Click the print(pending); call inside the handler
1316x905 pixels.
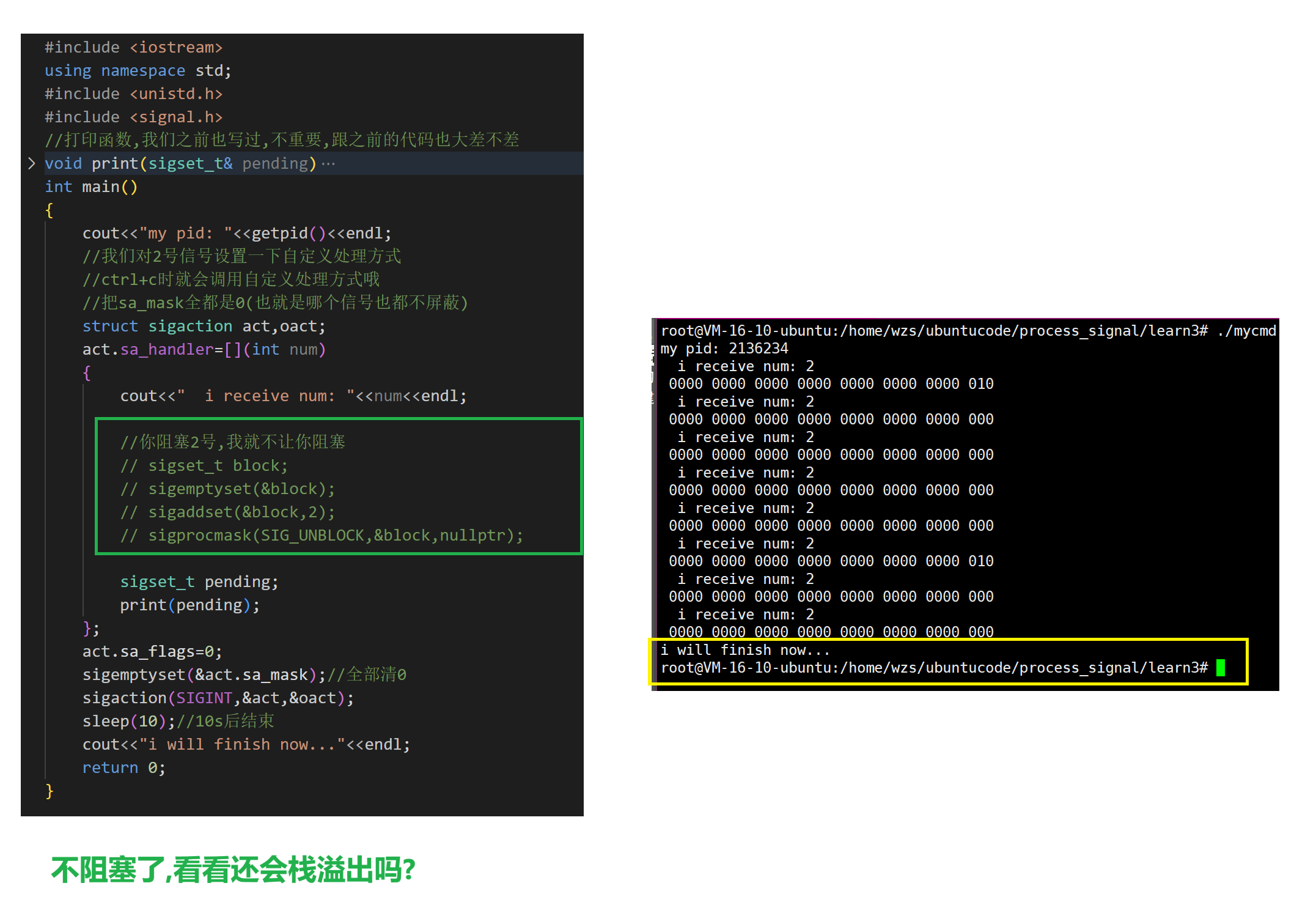(x=189, y=605)
